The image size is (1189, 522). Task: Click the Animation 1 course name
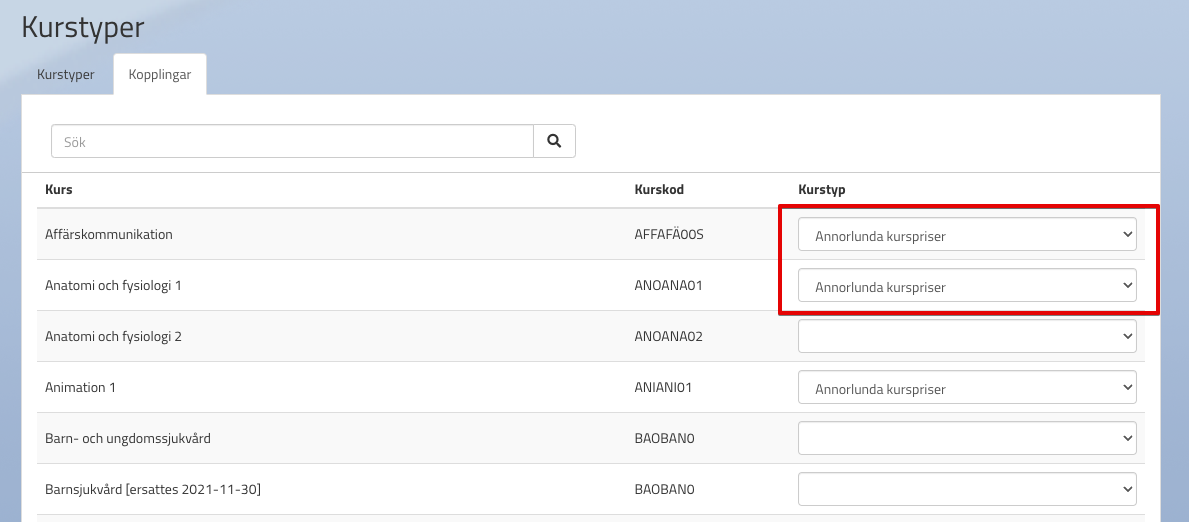tap(80, 388)
